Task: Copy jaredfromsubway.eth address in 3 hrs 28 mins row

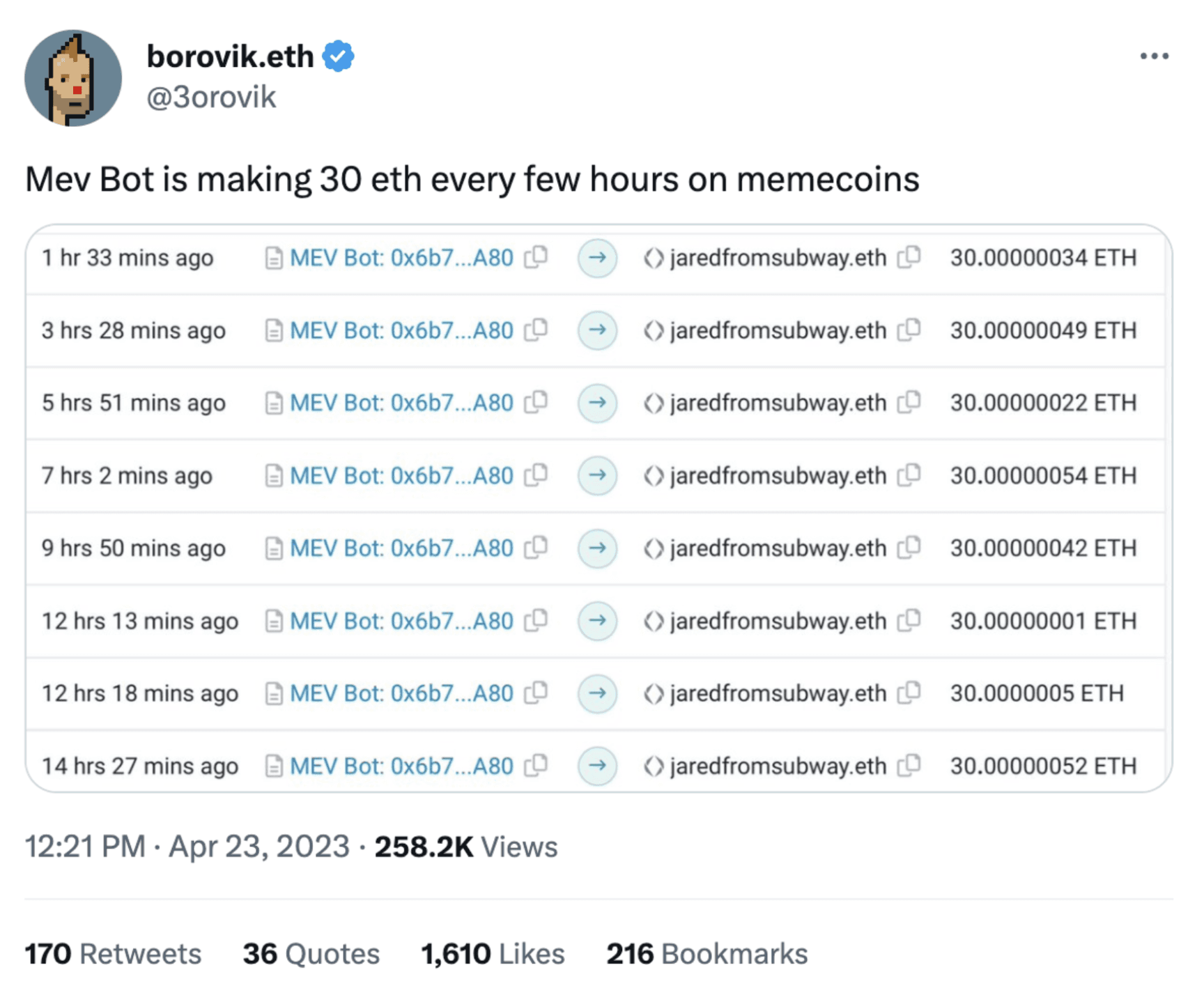Action: 909,330
